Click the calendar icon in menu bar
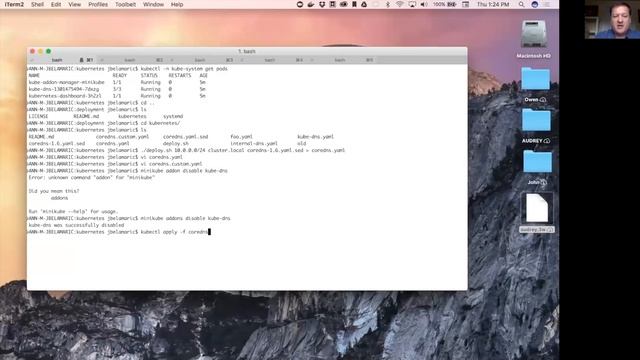 click(465, 4)
